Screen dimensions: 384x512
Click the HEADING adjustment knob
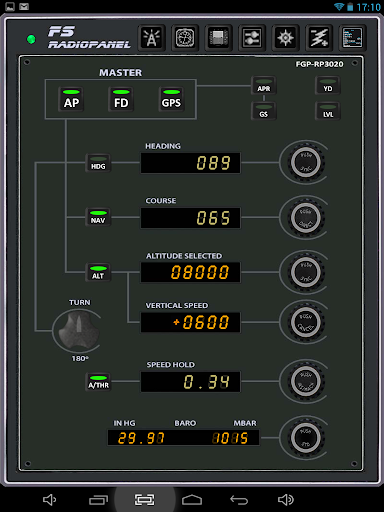(x=306, y=162)
